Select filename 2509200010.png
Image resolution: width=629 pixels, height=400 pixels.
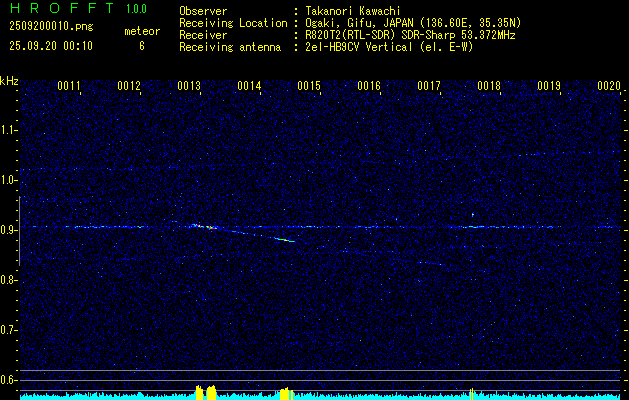(51, 27)
